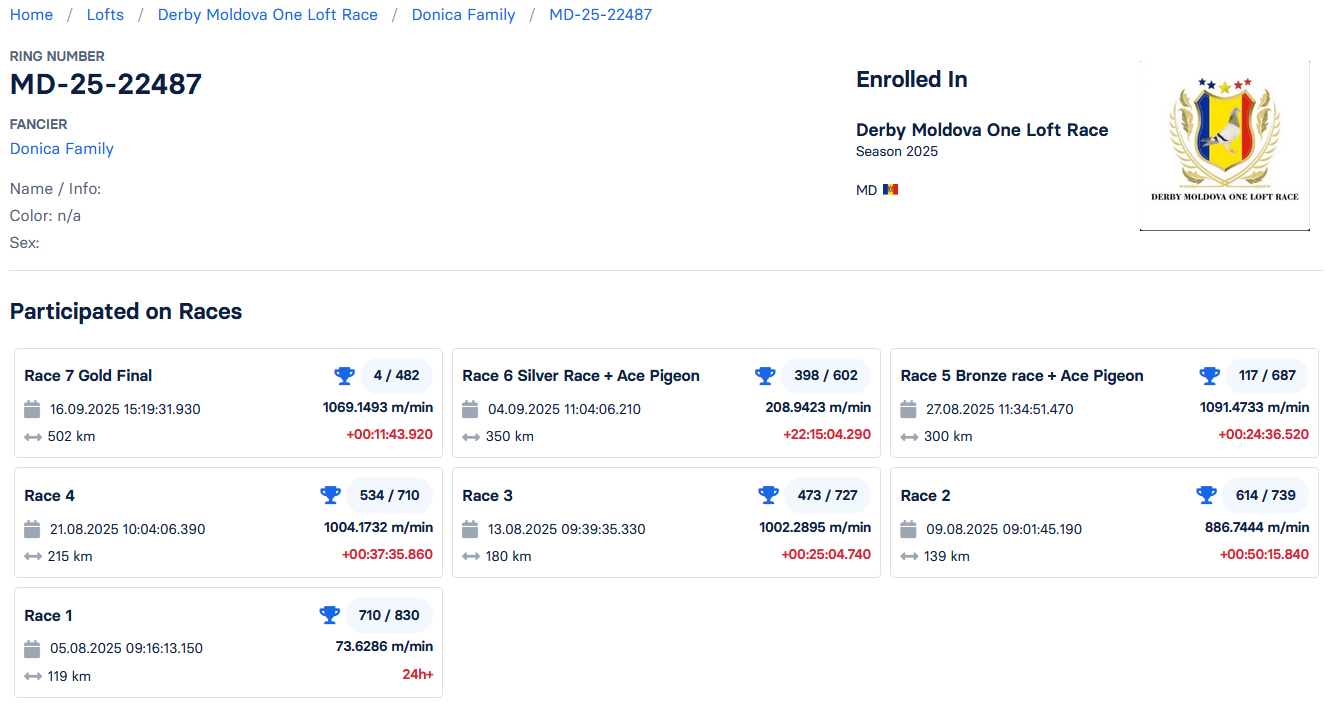Open the Race 7 Gold Final title

[x=88, y=376]
